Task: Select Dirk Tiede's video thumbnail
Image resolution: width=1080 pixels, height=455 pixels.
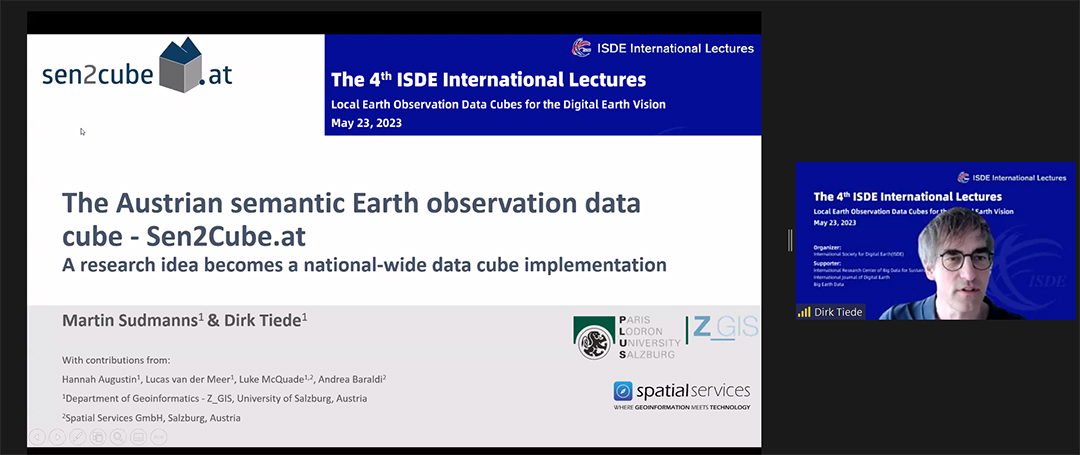Action: (x=935, y=241)
